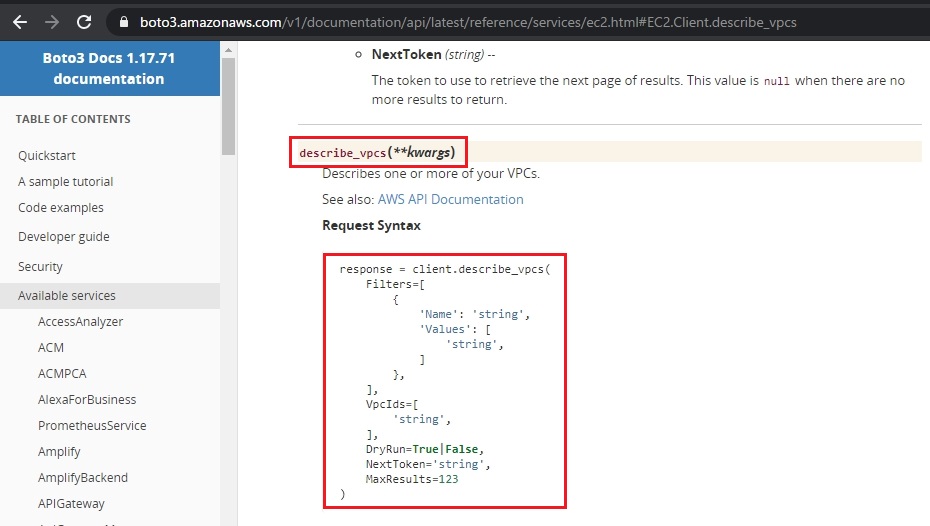Follow the AWS API Documentation link

pyautogui.click(x=450, y=199)
